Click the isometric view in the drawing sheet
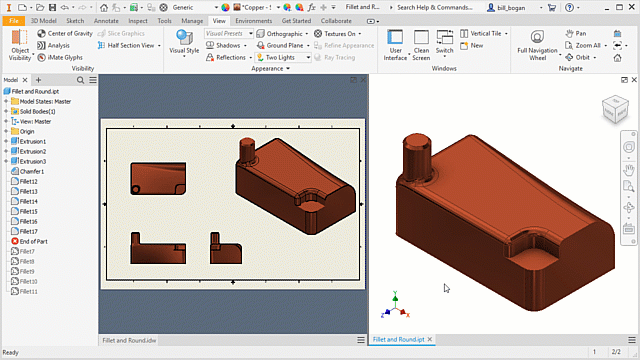This screenshot has height=360, width=640. (296, 186)
